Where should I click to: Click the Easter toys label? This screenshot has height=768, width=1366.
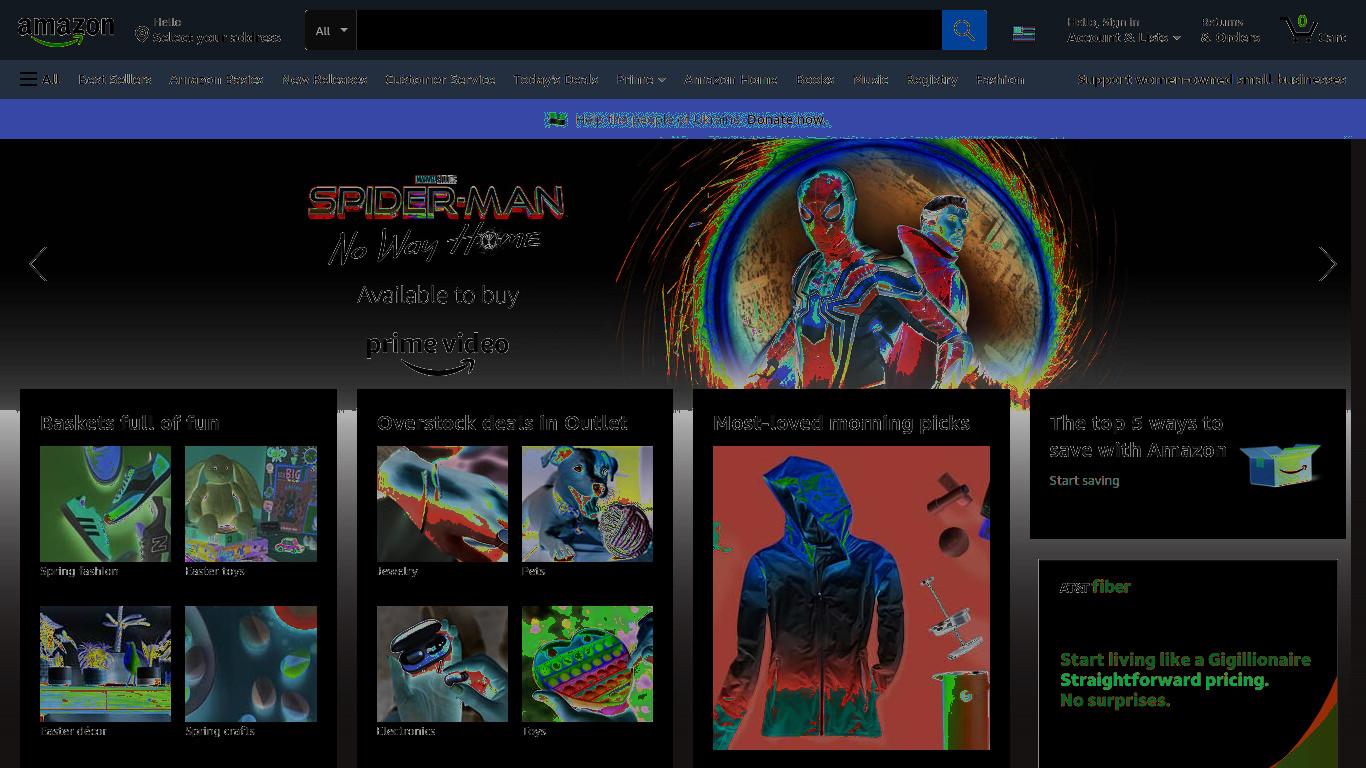click(215, 571)
